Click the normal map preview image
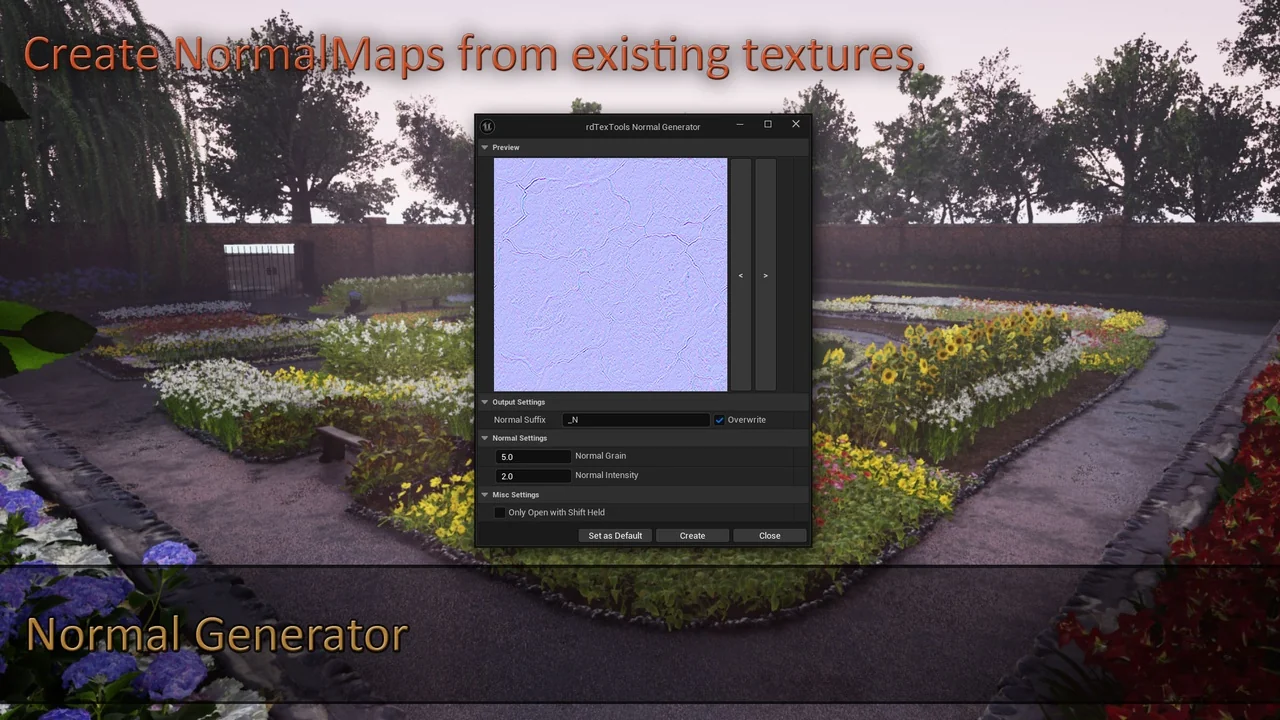 [x=610, y=275]
